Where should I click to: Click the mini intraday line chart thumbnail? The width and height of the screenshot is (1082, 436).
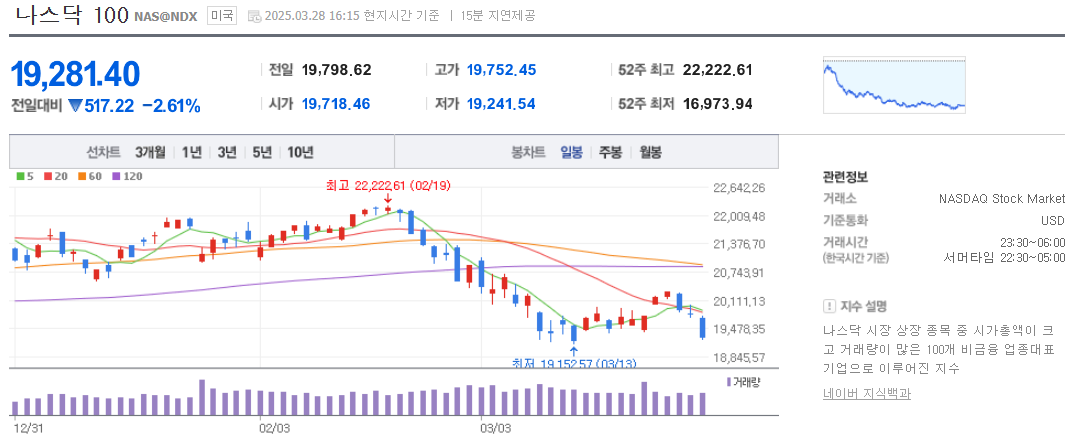pyautogui.click(x=894, y=85)
